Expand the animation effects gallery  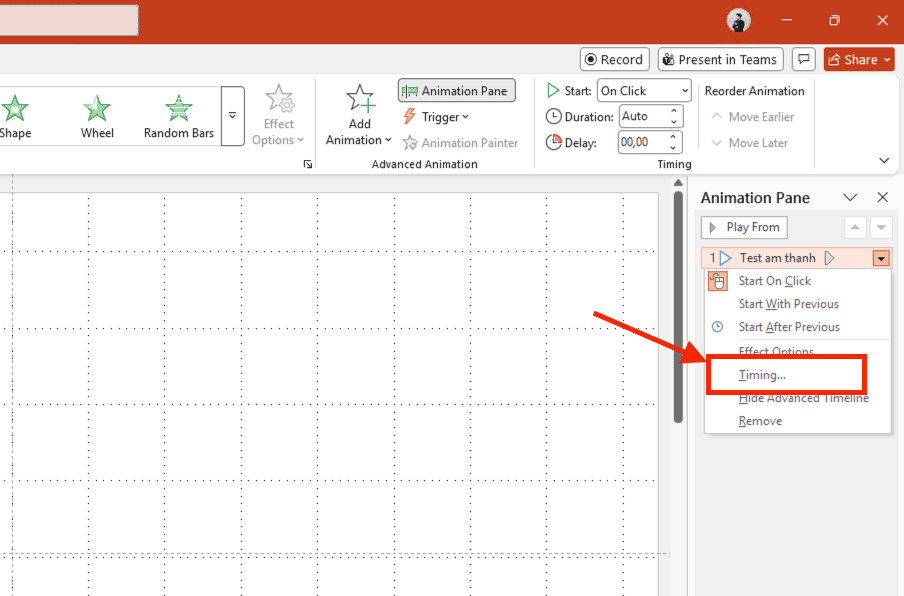(x=232, y=116)
